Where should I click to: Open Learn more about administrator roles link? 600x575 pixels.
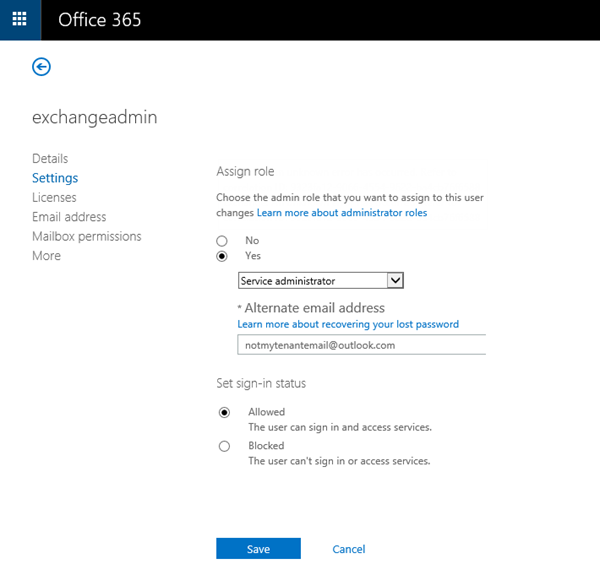342,213
